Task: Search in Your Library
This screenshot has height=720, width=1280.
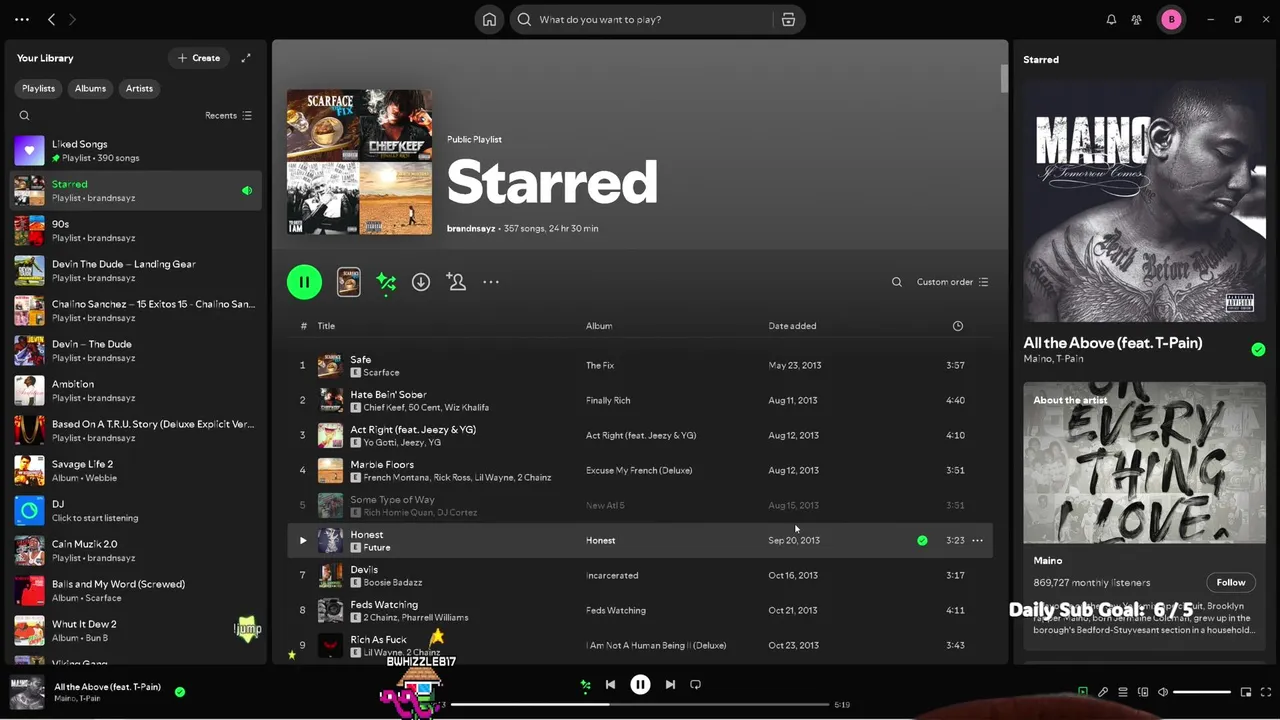Action: click(24, 115)
